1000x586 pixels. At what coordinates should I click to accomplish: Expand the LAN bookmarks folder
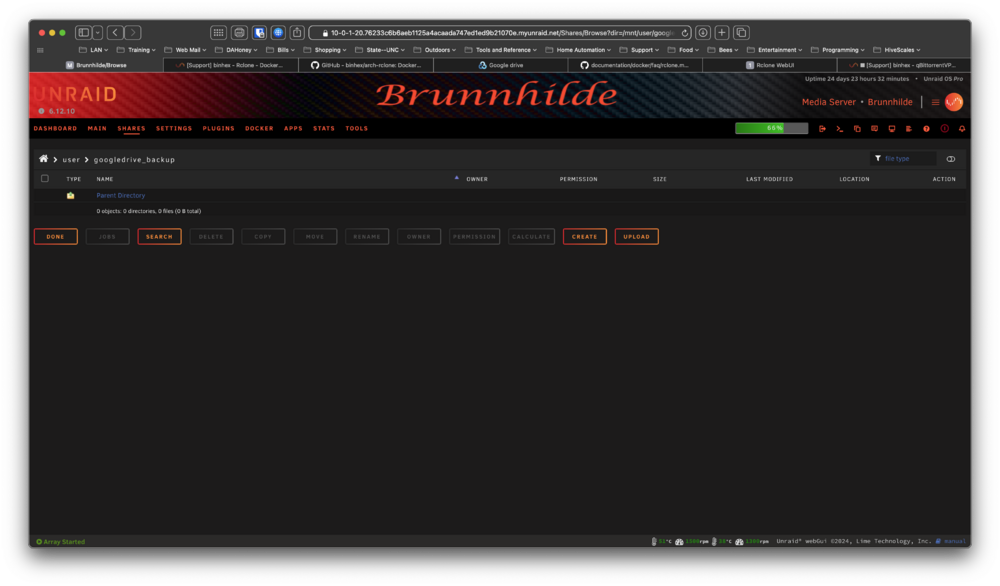pos(93,50)
